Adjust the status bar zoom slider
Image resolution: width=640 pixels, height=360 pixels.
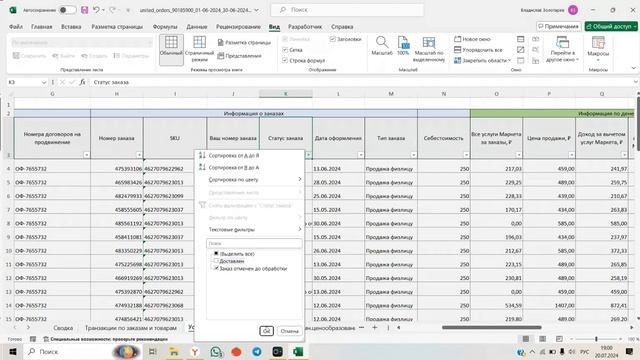click(x=596, y=339)
